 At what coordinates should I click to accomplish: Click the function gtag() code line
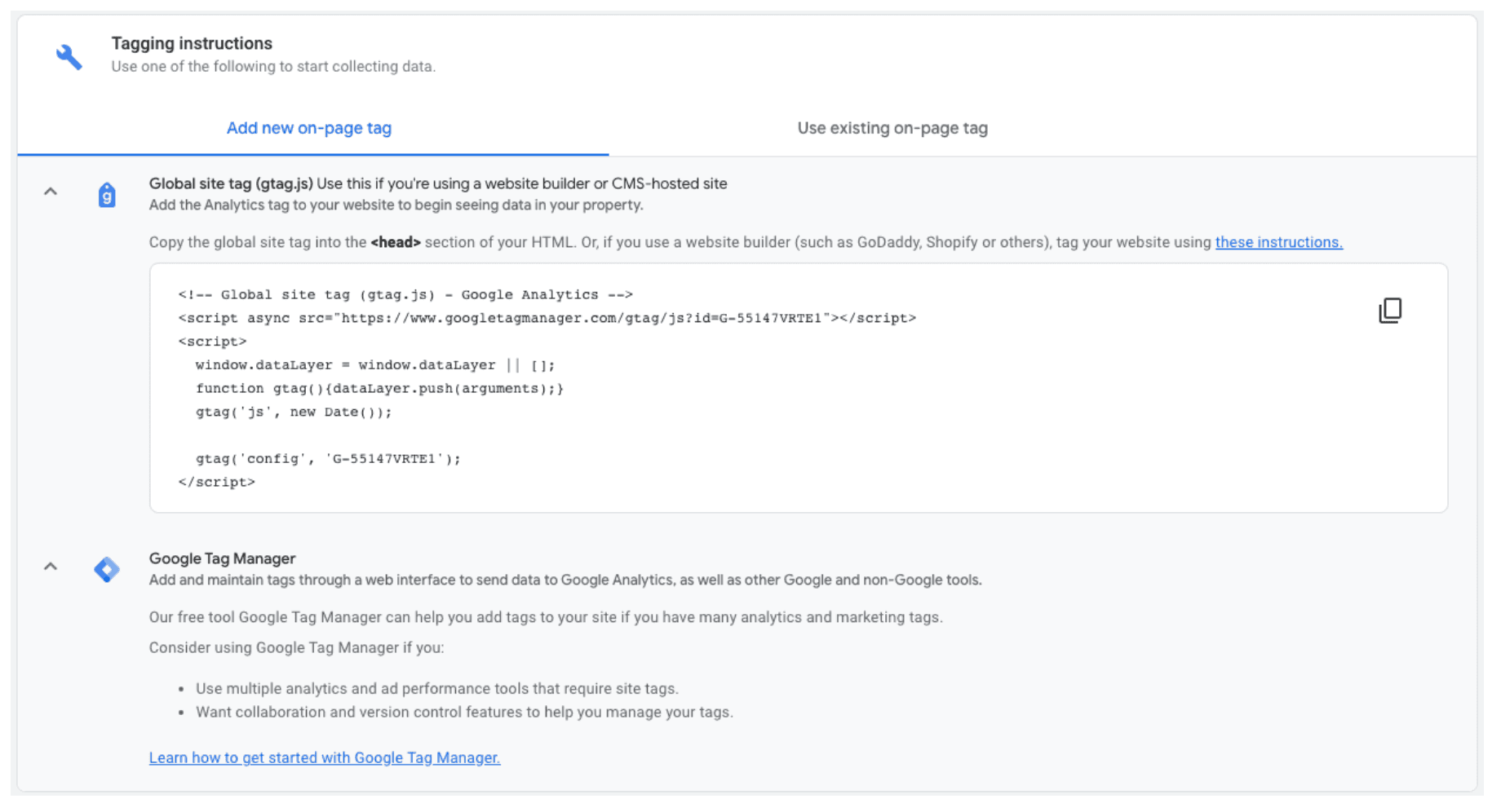379,389
